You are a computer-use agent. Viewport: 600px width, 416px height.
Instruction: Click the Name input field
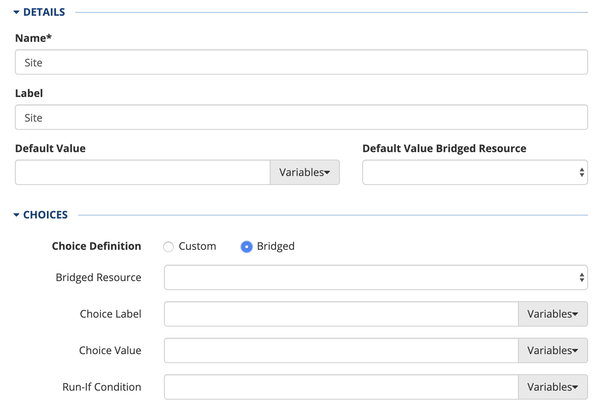301,62
